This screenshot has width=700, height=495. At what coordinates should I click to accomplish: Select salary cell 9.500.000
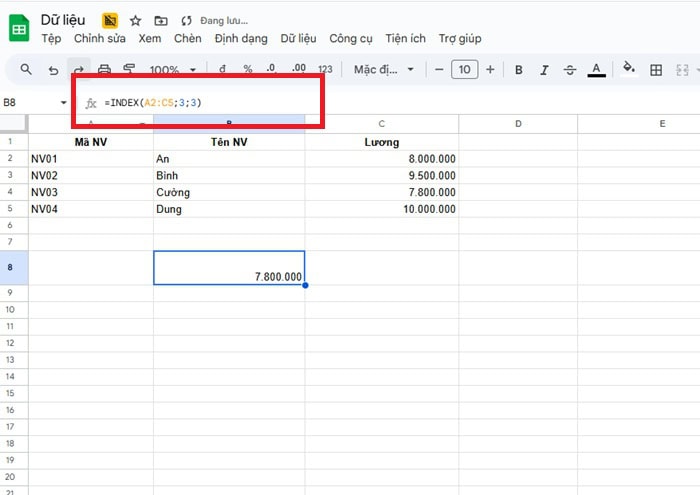click(x=382, y=175)
